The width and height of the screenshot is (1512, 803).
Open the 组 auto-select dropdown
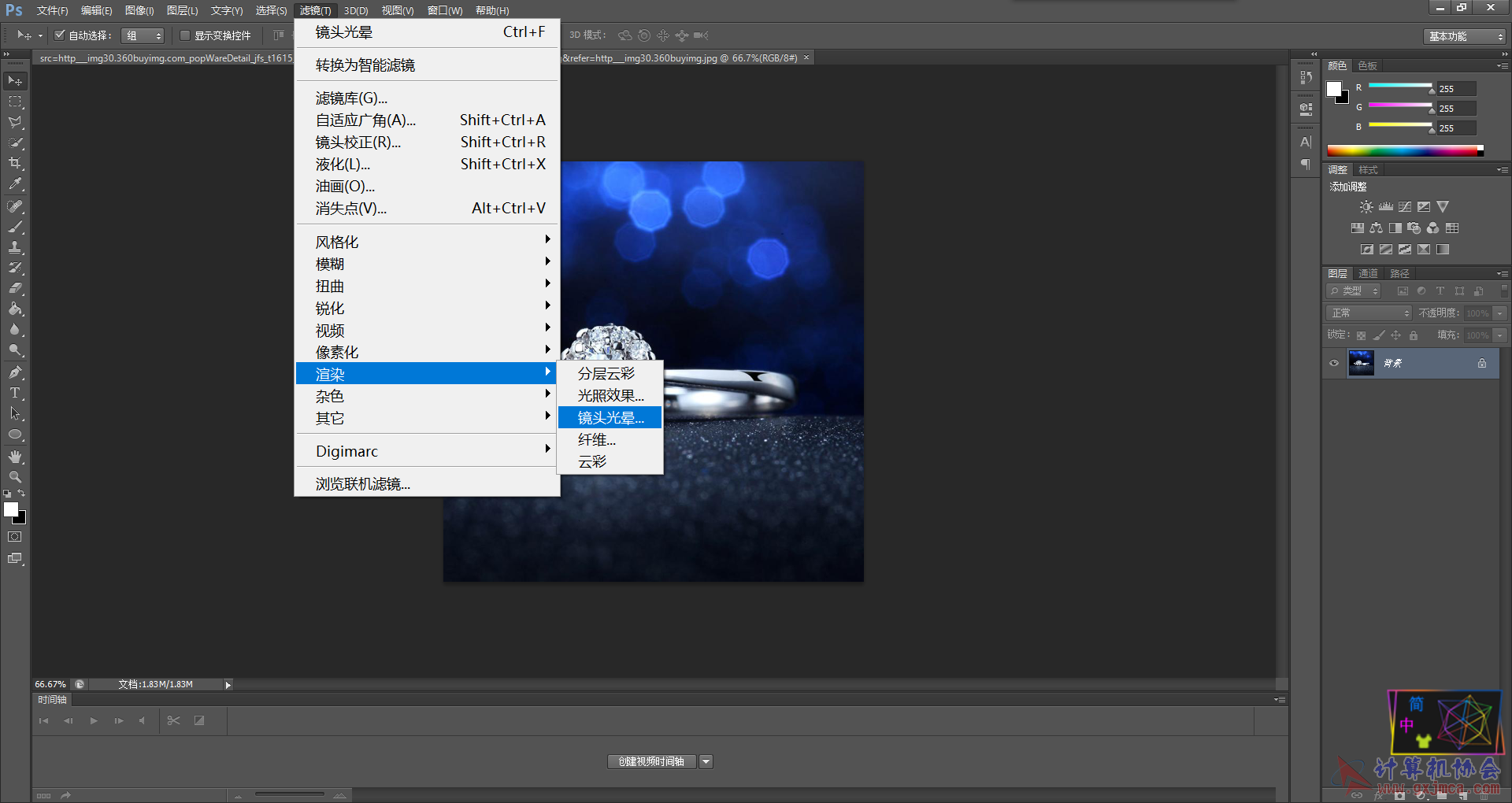pyautogui.click(x=143, y=35)
